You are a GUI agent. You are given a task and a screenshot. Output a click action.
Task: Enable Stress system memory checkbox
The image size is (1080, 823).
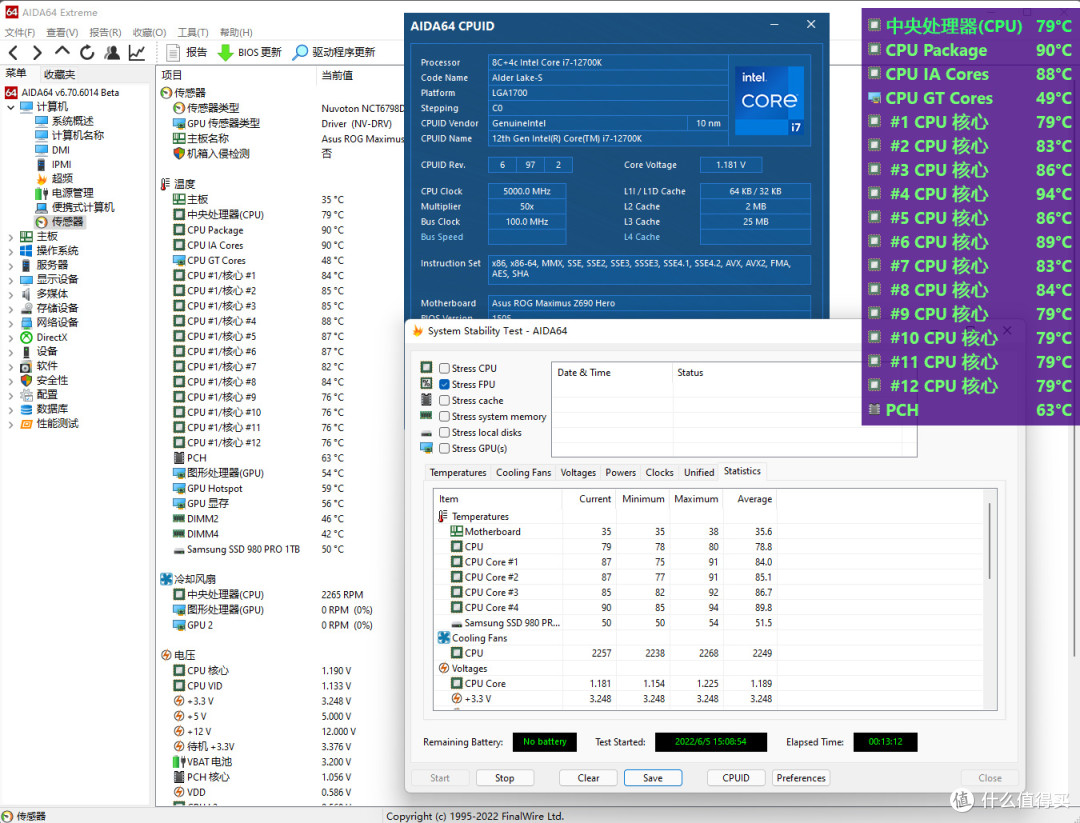click(445, 417)
